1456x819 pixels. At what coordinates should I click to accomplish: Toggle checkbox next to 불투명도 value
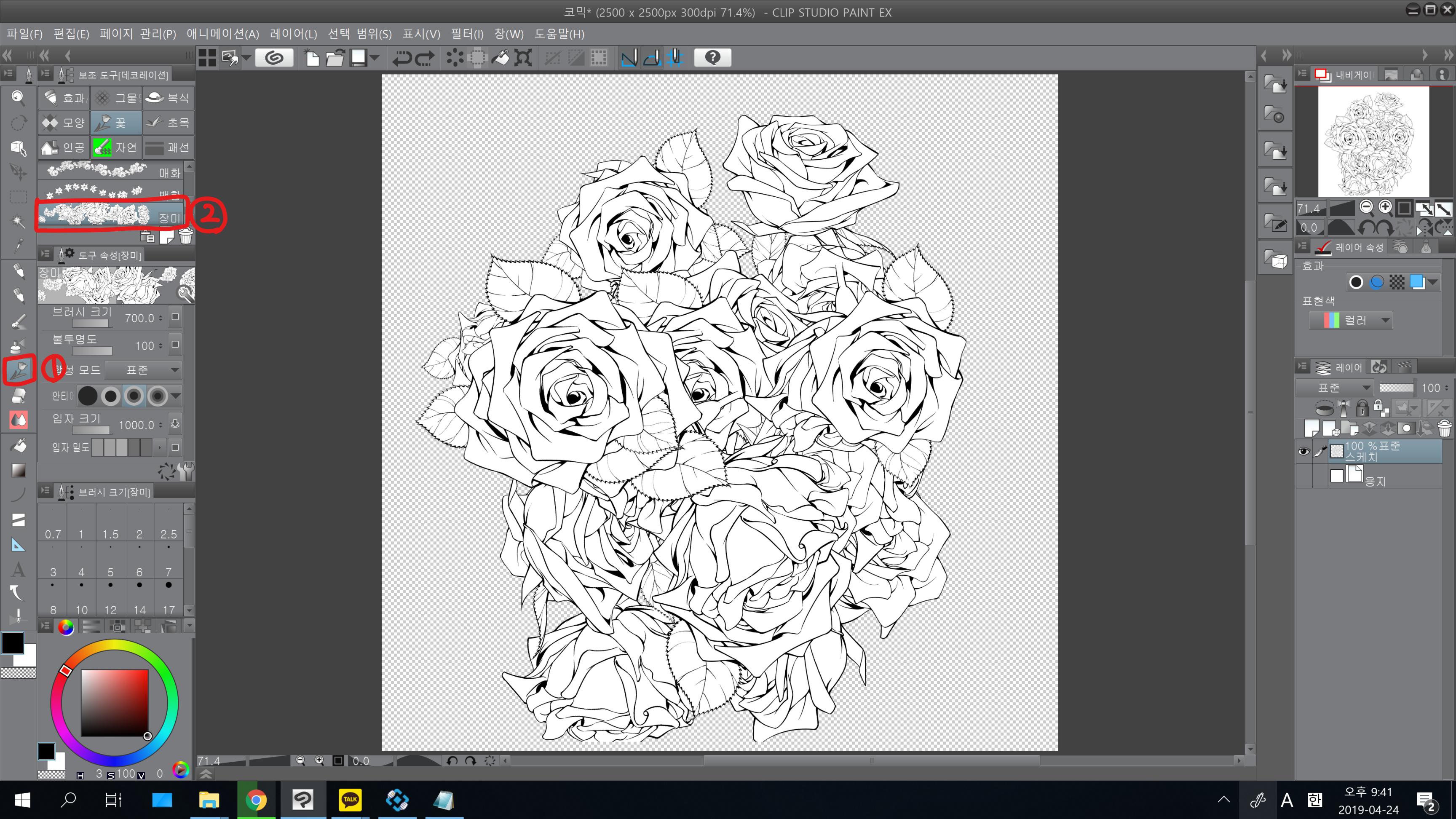point(175,345)
